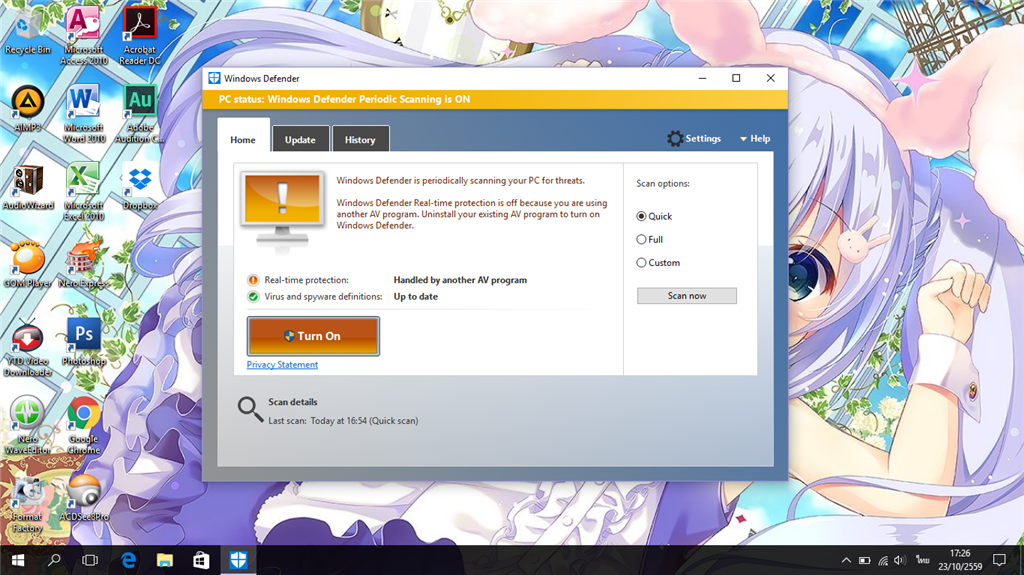Click the Scan now button
This screenshot has width=1024, height=575.
click(x=686, y=296)
